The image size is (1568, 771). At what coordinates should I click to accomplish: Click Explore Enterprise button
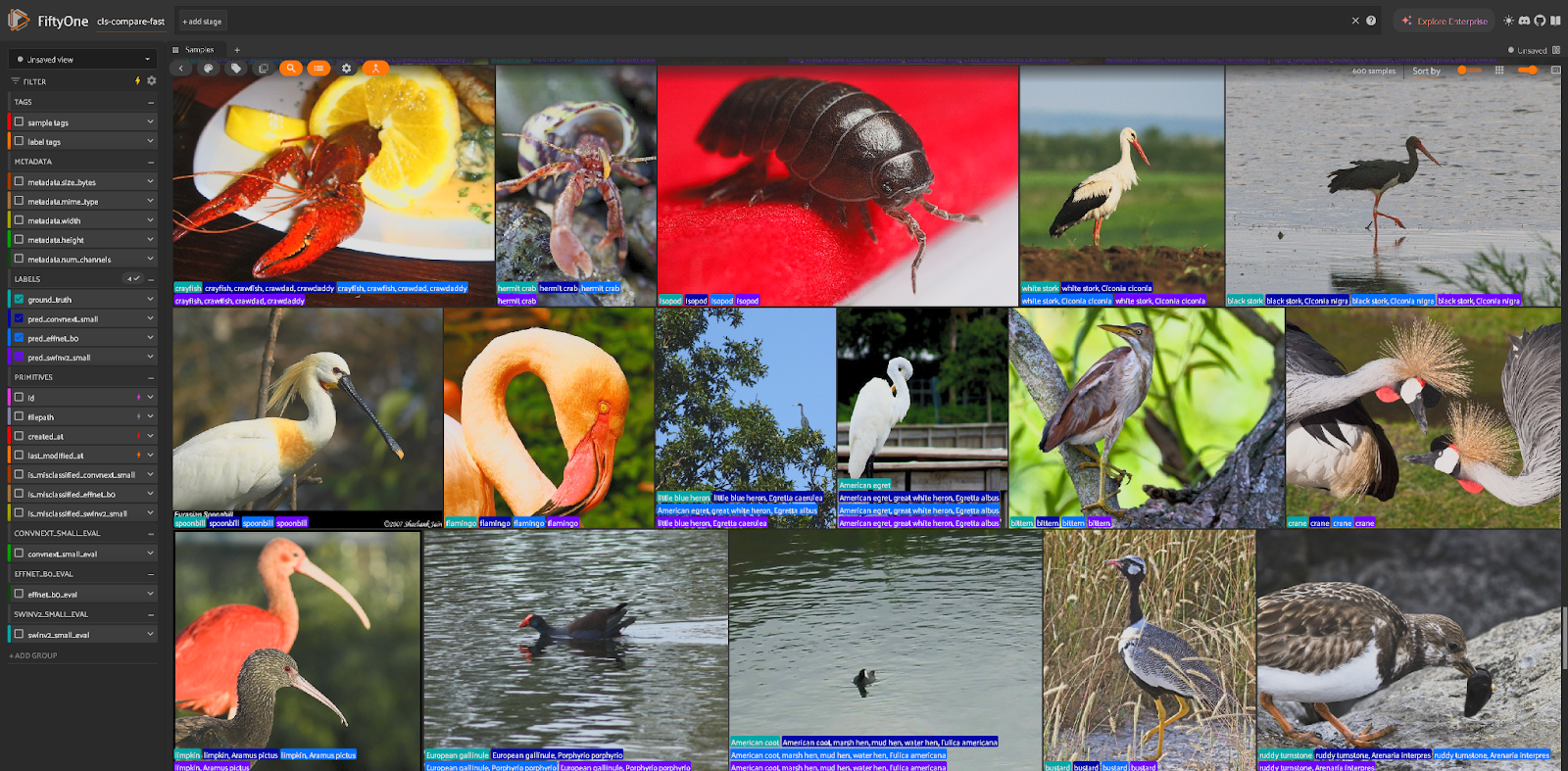(x=1445, y=21)
